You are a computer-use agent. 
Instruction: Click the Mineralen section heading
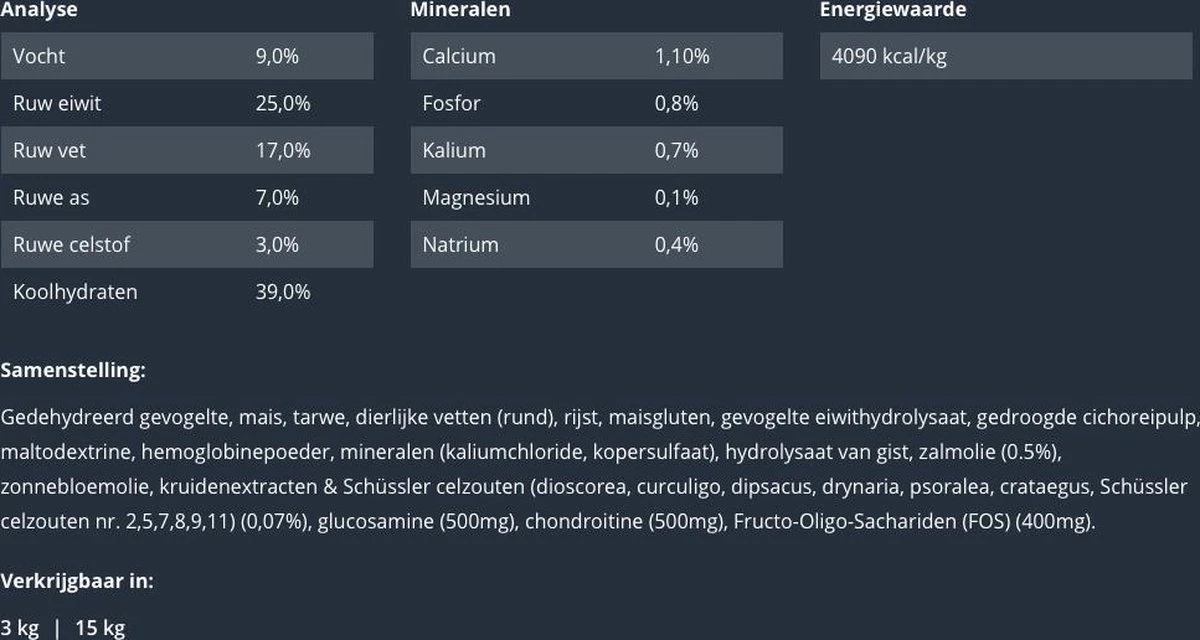pyautogui.click(x=460, y=10)
